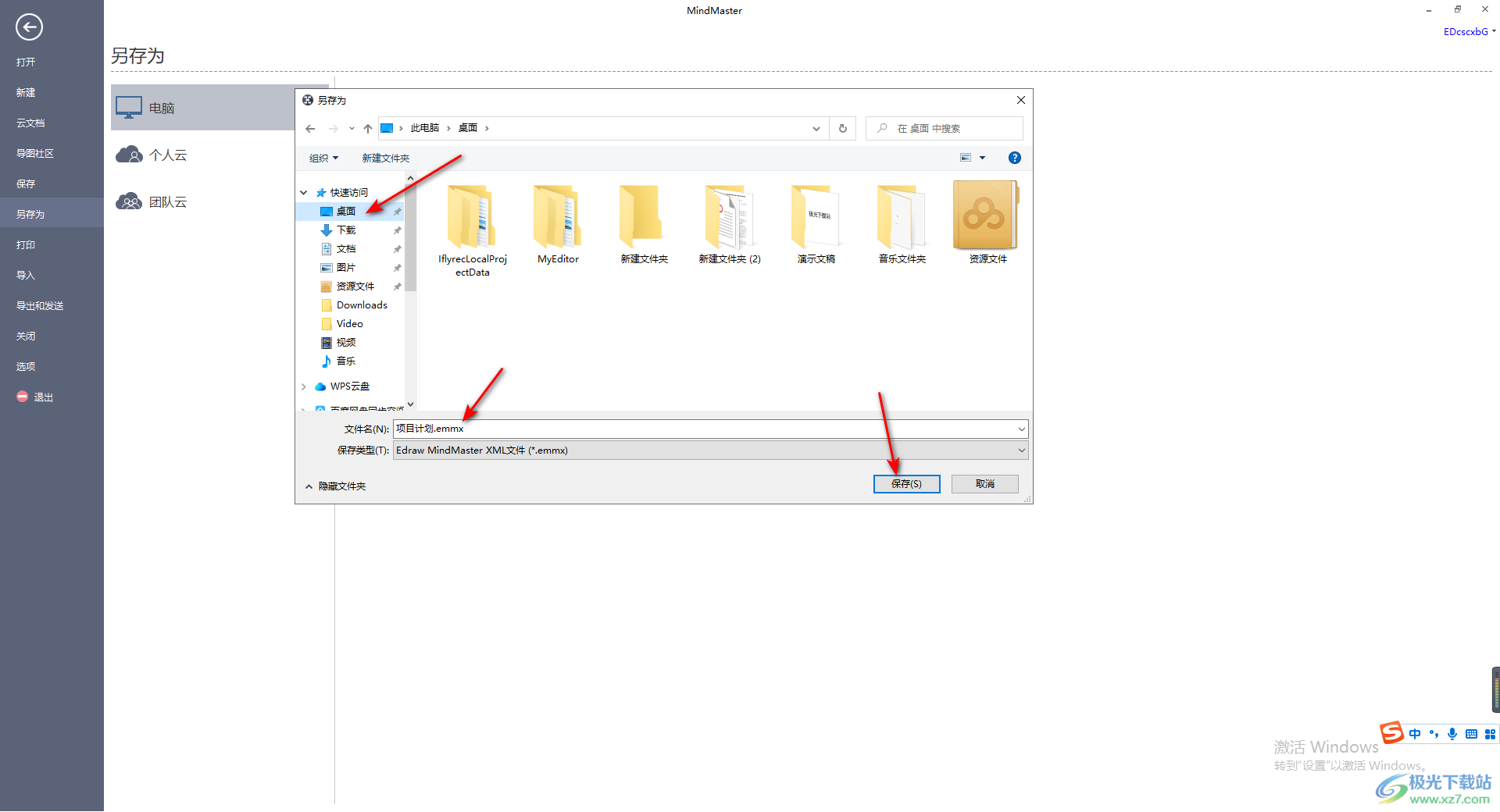The image size is (1500, 812).
Task: Open the filename history dropdown arrow
Action: tap(1021, 429)
